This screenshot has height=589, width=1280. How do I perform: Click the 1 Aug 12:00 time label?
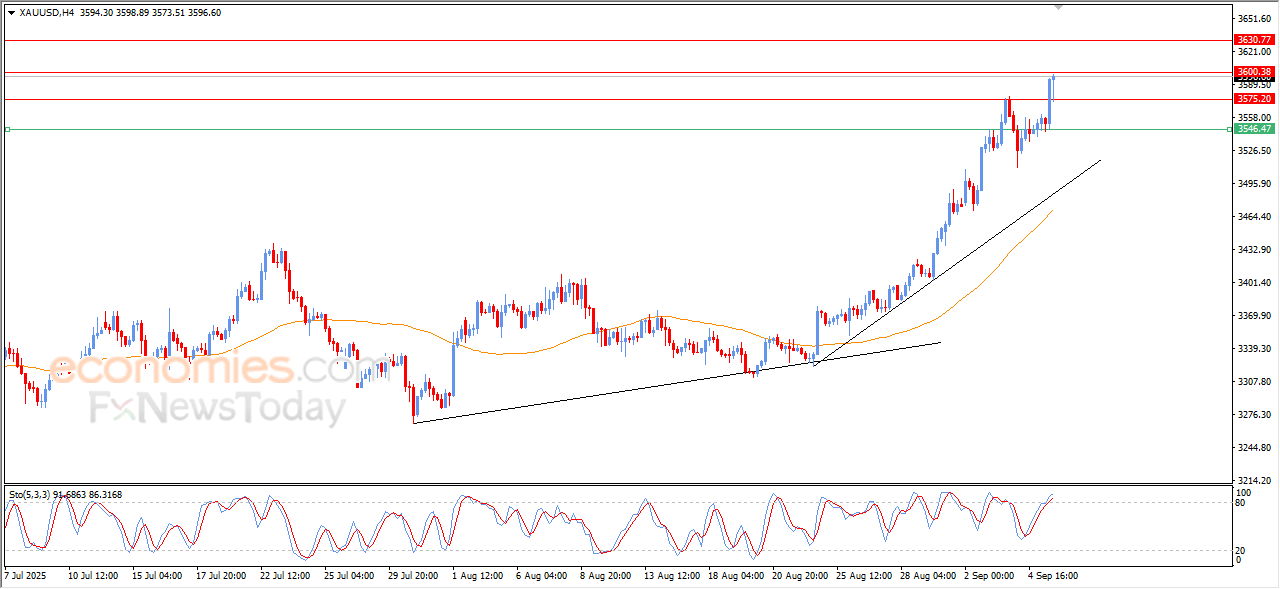tap(477, 576)
